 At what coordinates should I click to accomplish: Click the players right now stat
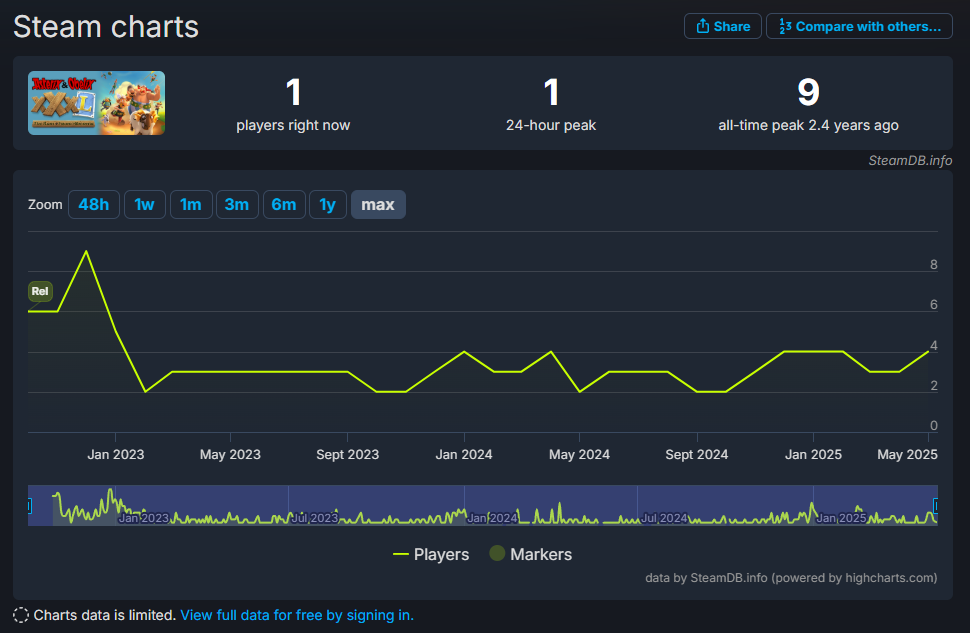pos(293,104)
